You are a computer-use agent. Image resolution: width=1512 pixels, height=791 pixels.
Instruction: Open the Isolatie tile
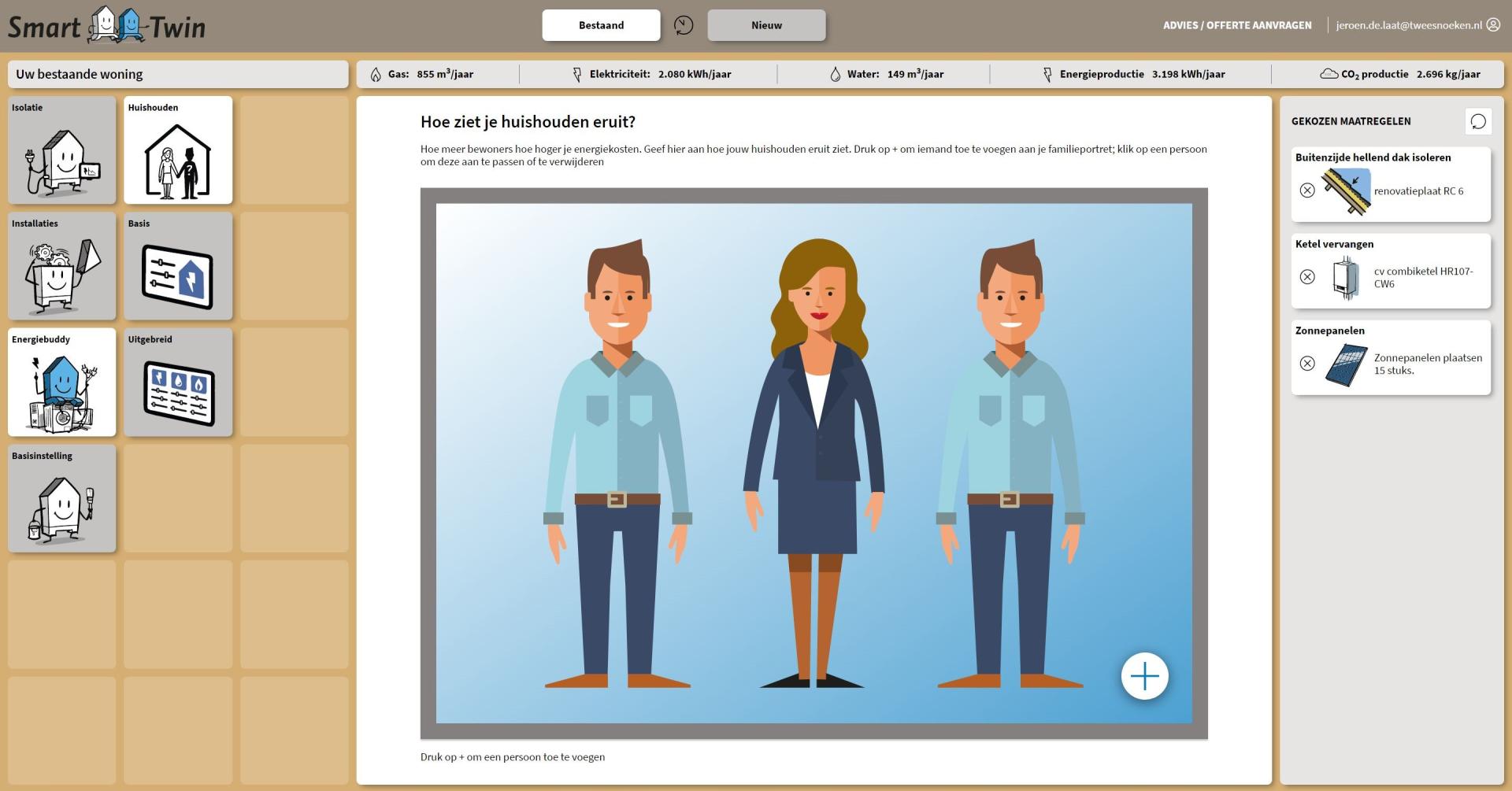coord(61,150)
